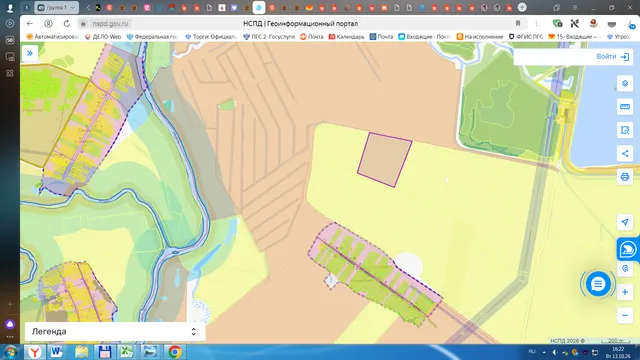The width and height of the screenshot is (640, 360).
Task: Print the map
Action: (x=624, y=177)
